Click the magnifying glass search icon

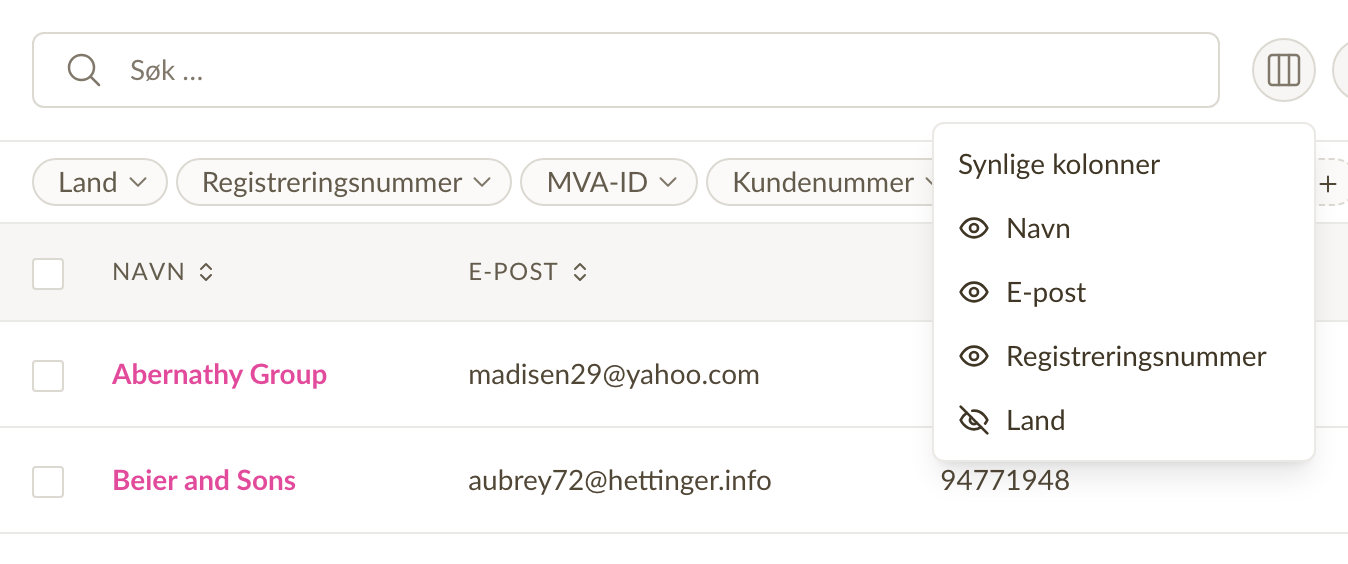(83, 70)
